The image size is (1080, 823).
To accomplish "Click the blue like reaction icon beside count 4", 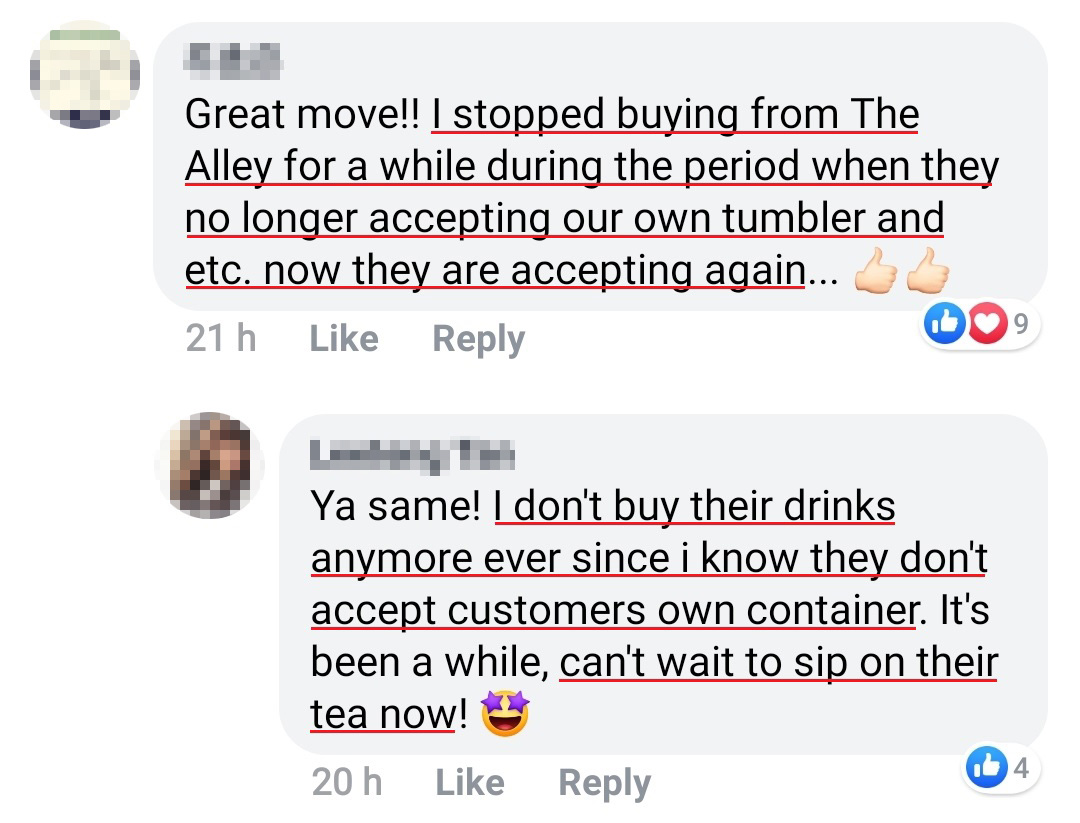I will pyautogui.click(x=984, y=768).
